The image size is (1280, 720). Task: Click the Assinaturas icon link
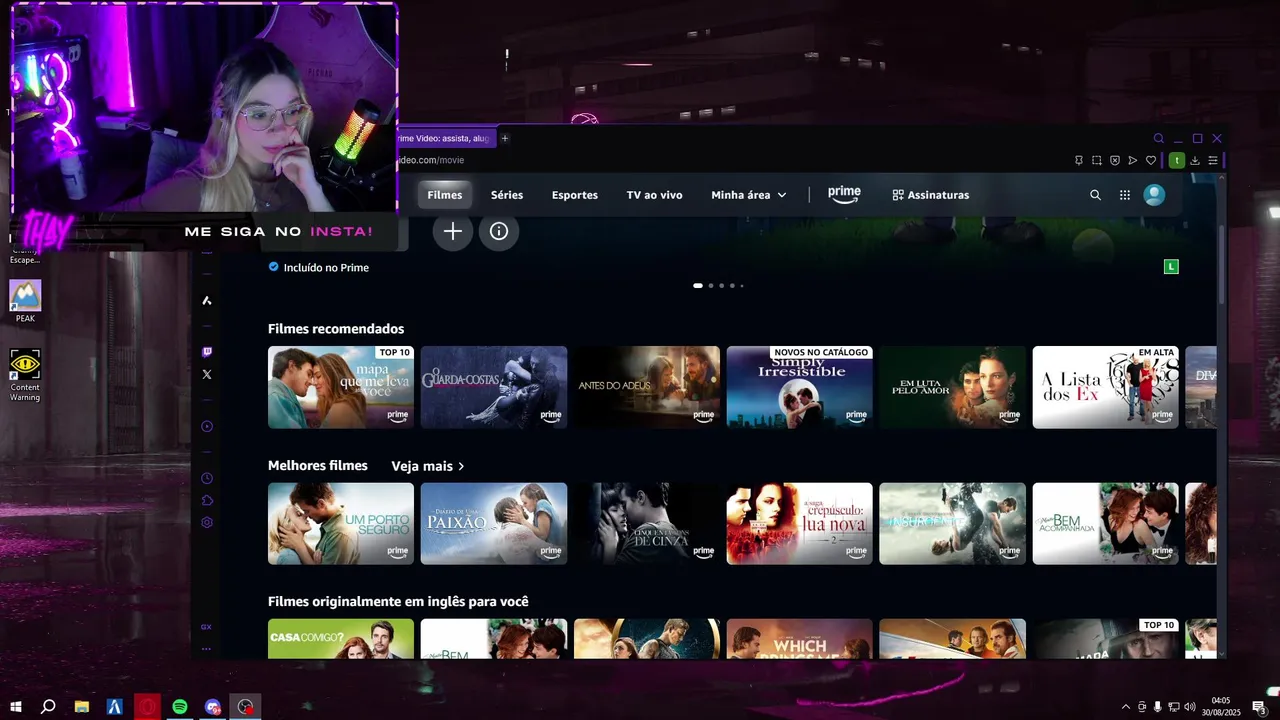(931, 195)
